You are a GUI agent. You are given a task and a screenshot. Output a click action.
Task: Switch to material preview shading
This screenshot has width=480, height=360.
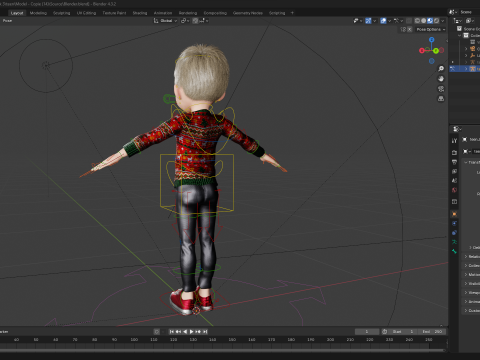tap(430, 21)
